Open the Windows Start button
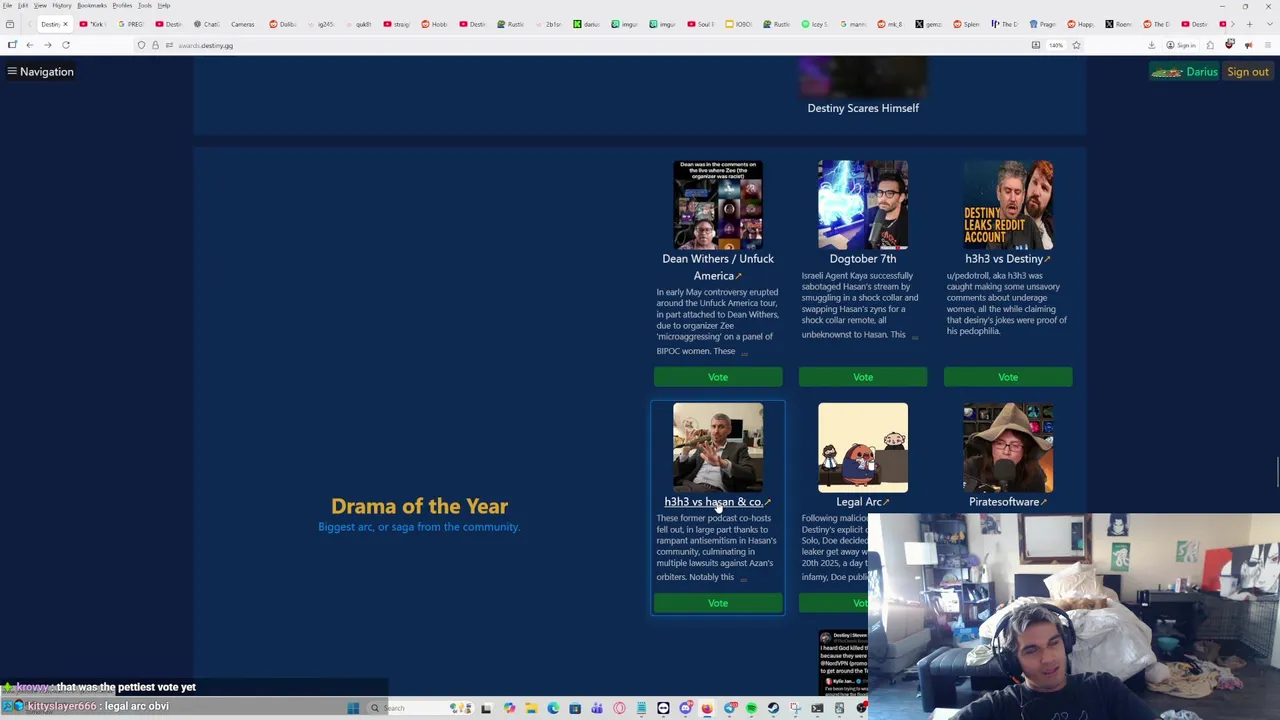The width and height of the screenshot is (1280, 720). pos(353,708)
